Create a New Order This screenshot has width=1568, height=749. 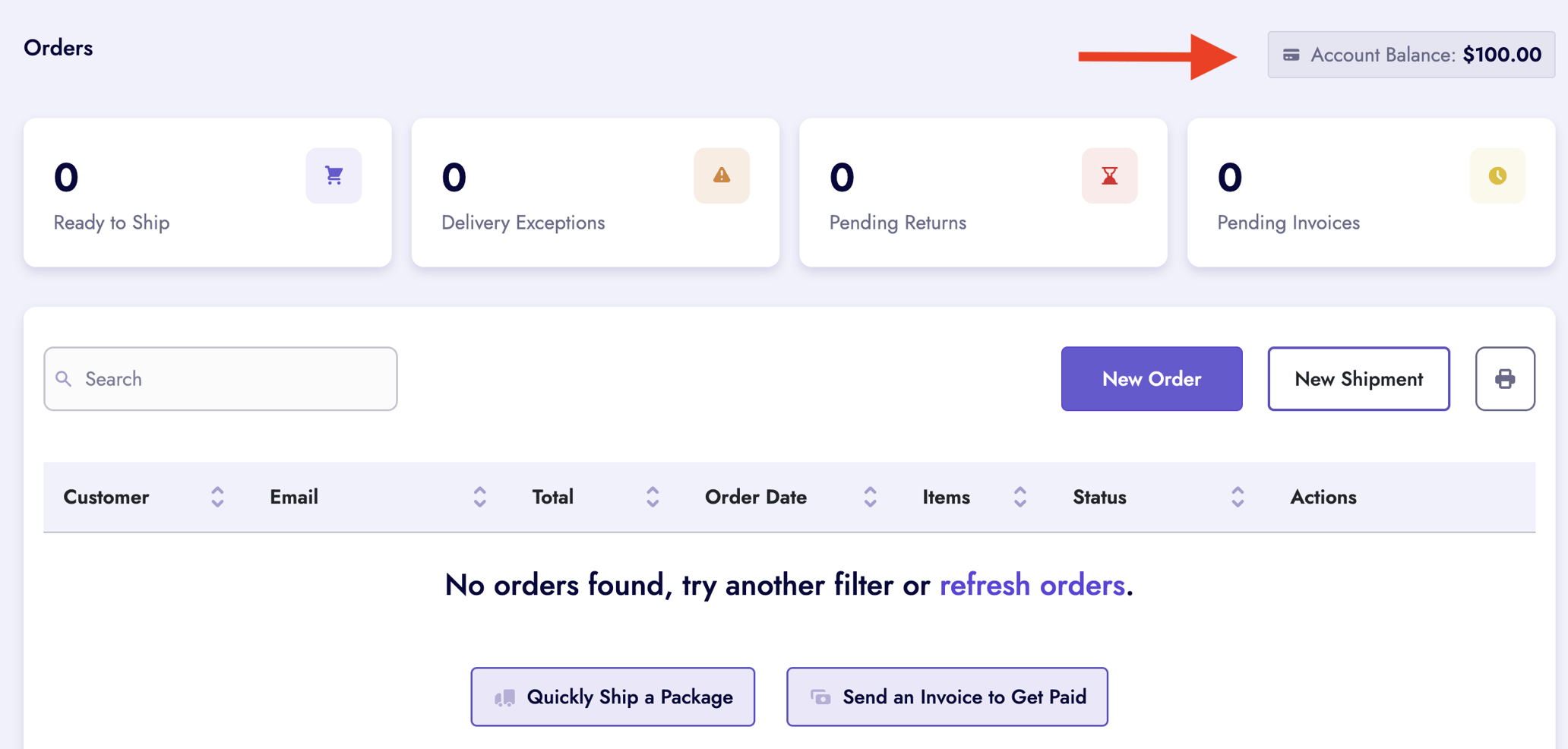point(1151,378)
